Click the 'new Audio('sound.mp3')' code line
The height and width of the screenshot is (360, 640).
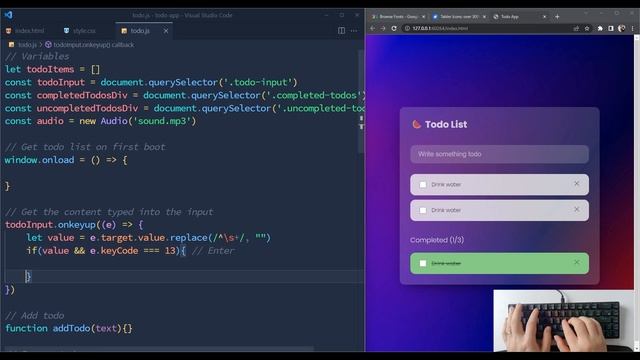click(x=100, y=121)
